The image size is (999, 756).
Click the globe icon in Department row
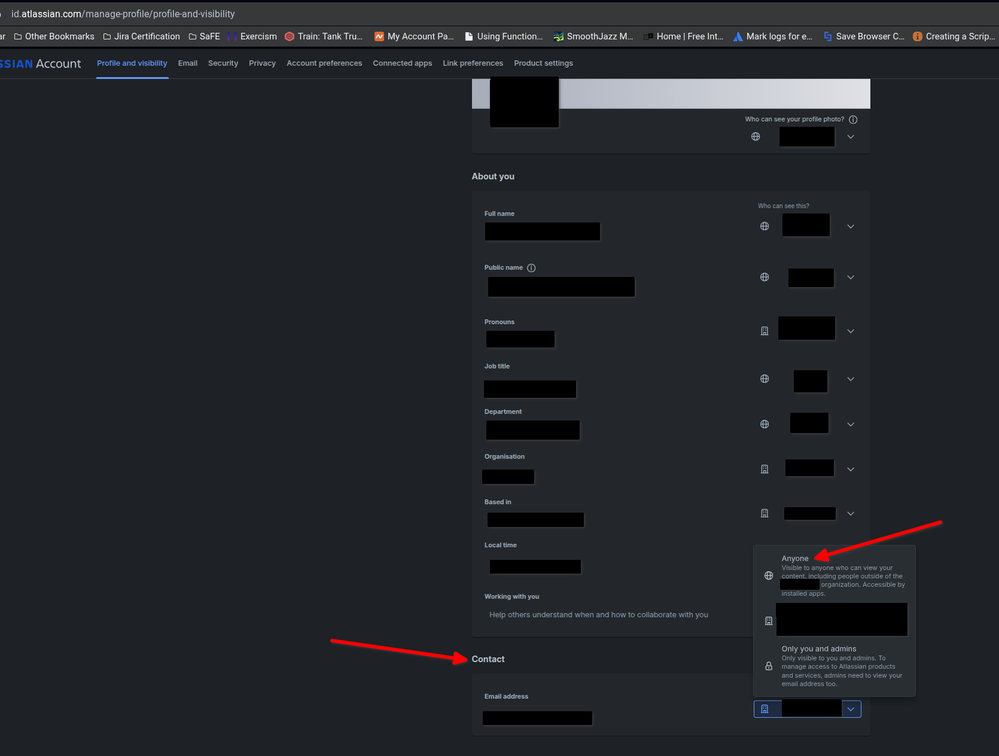pyautogui.click(x=765, y=424)
